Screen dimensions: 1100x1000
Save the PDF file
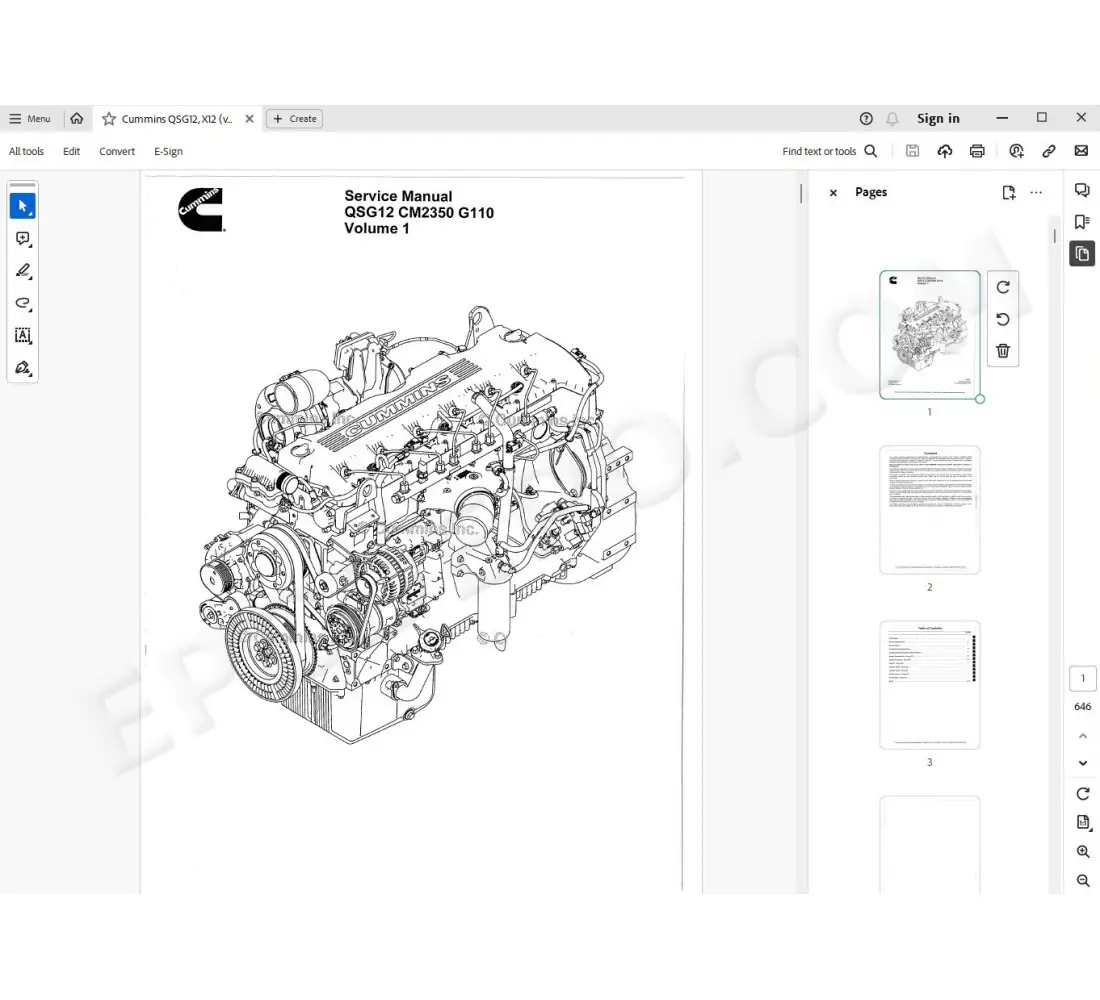tap(912, 150)
